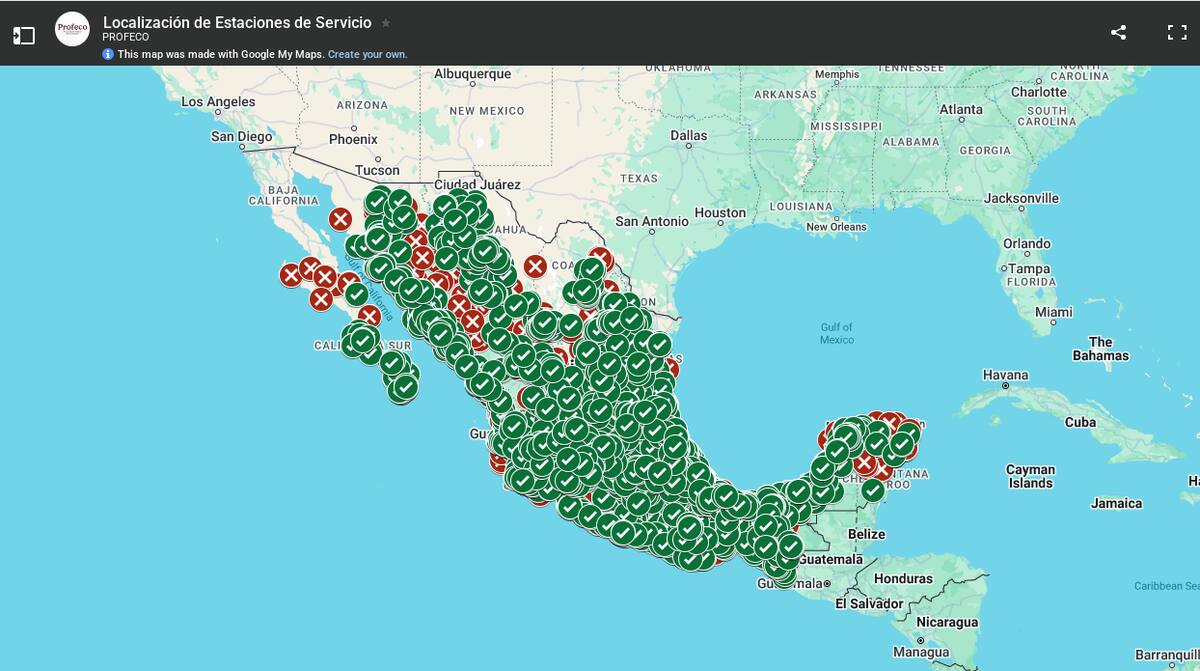Click the San Diego city label
1200x671 pixels.
[x=241, y=136]
